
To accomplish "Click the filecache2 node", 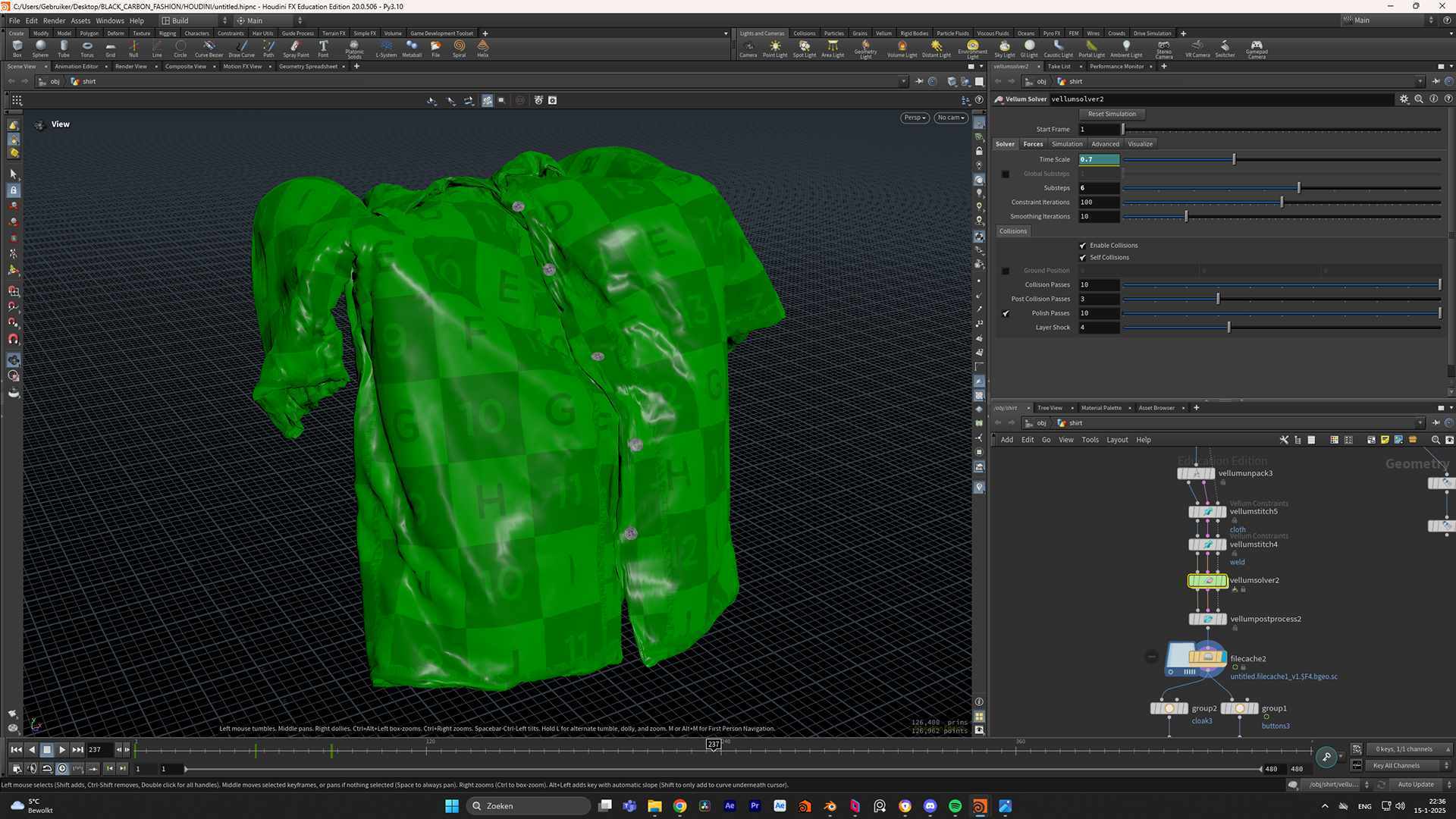I will [1207, 657].
